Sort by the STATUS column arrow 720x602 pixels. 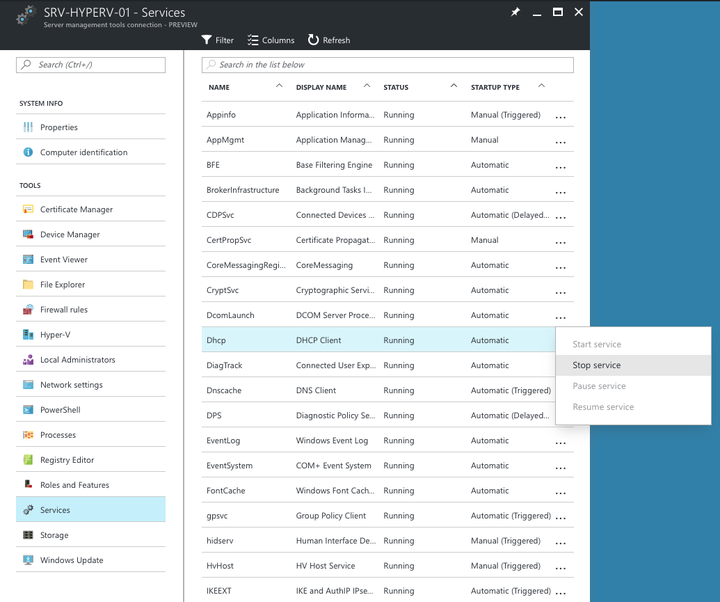454,86
